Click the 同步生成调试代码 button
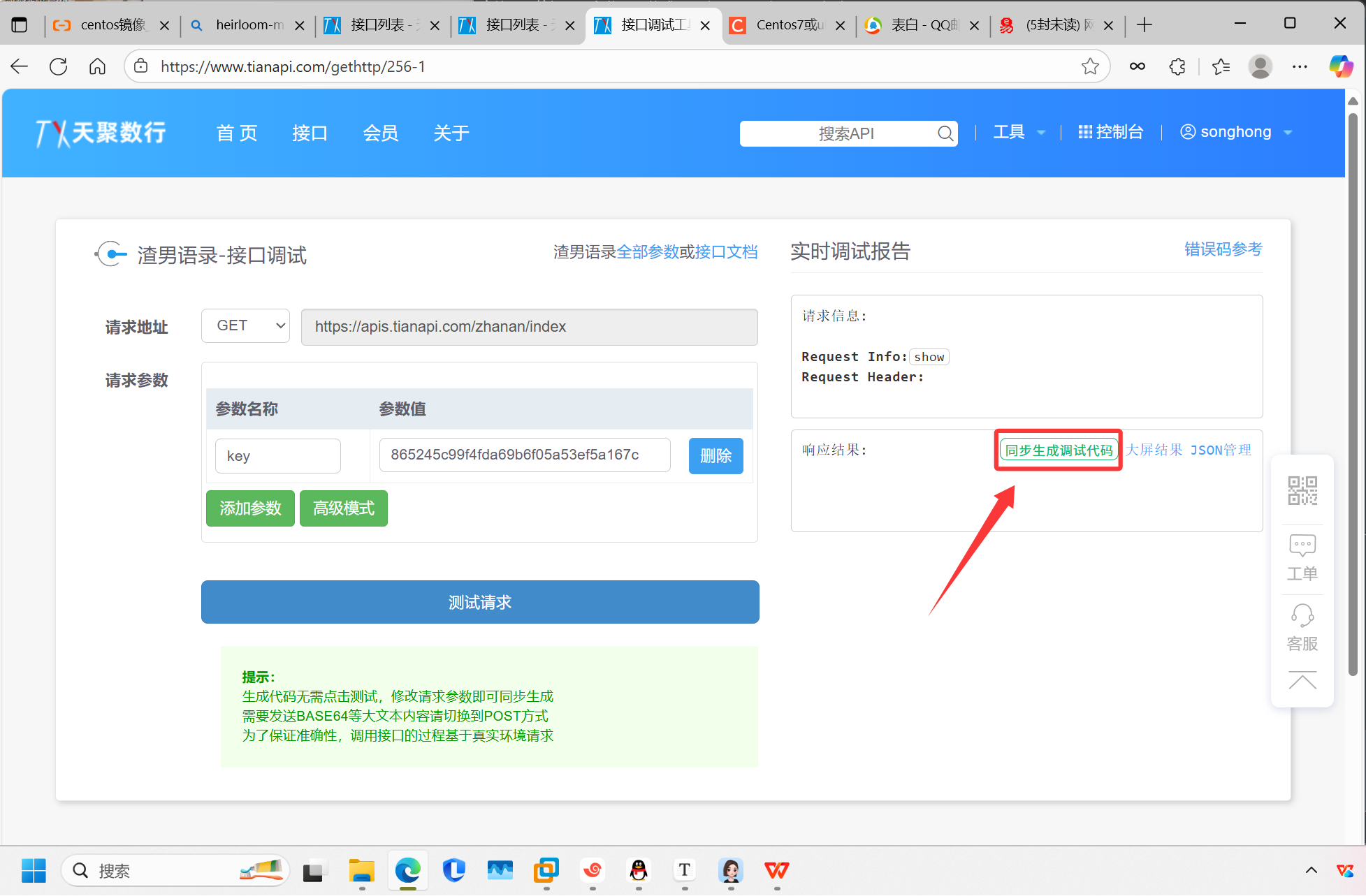This screenshot has height=896, width=1366. click(x=1059, y=450)
